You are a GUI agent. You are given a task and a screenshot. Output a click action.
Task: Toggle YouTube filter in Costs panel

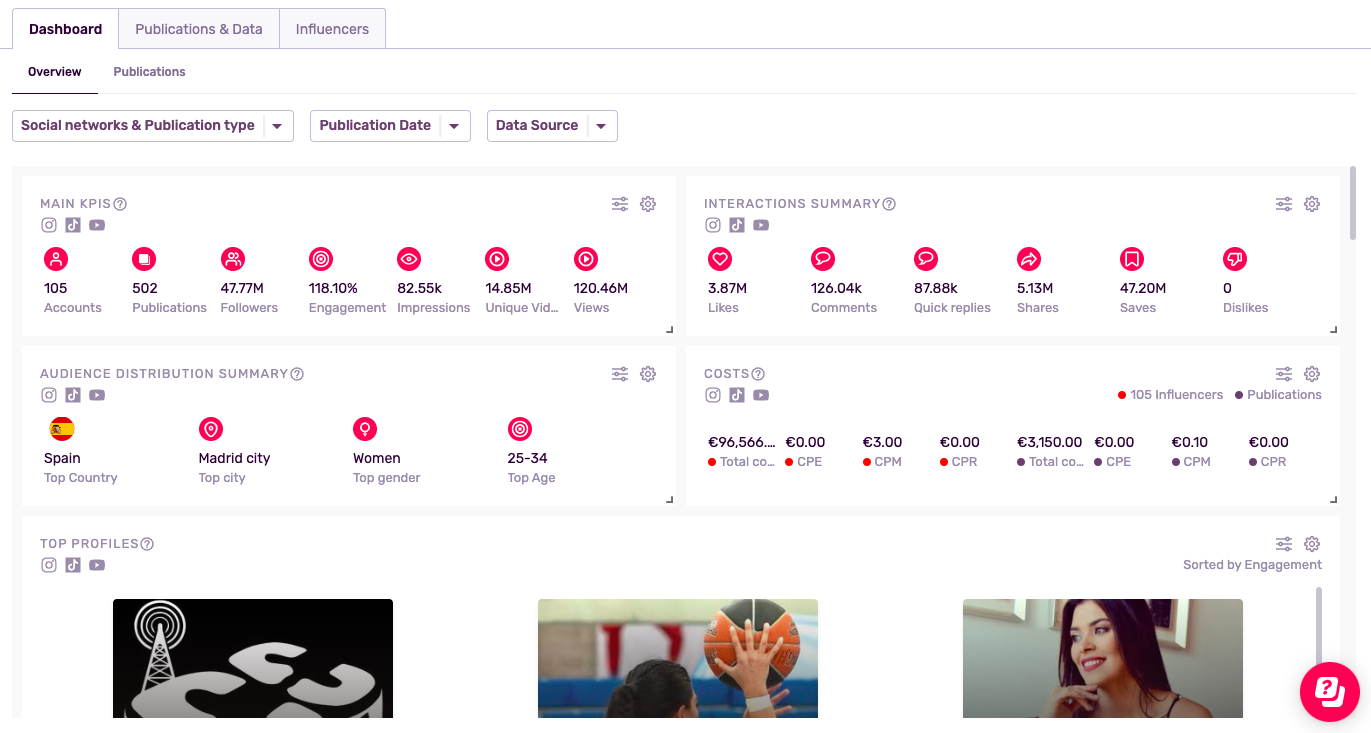point(761,395)
